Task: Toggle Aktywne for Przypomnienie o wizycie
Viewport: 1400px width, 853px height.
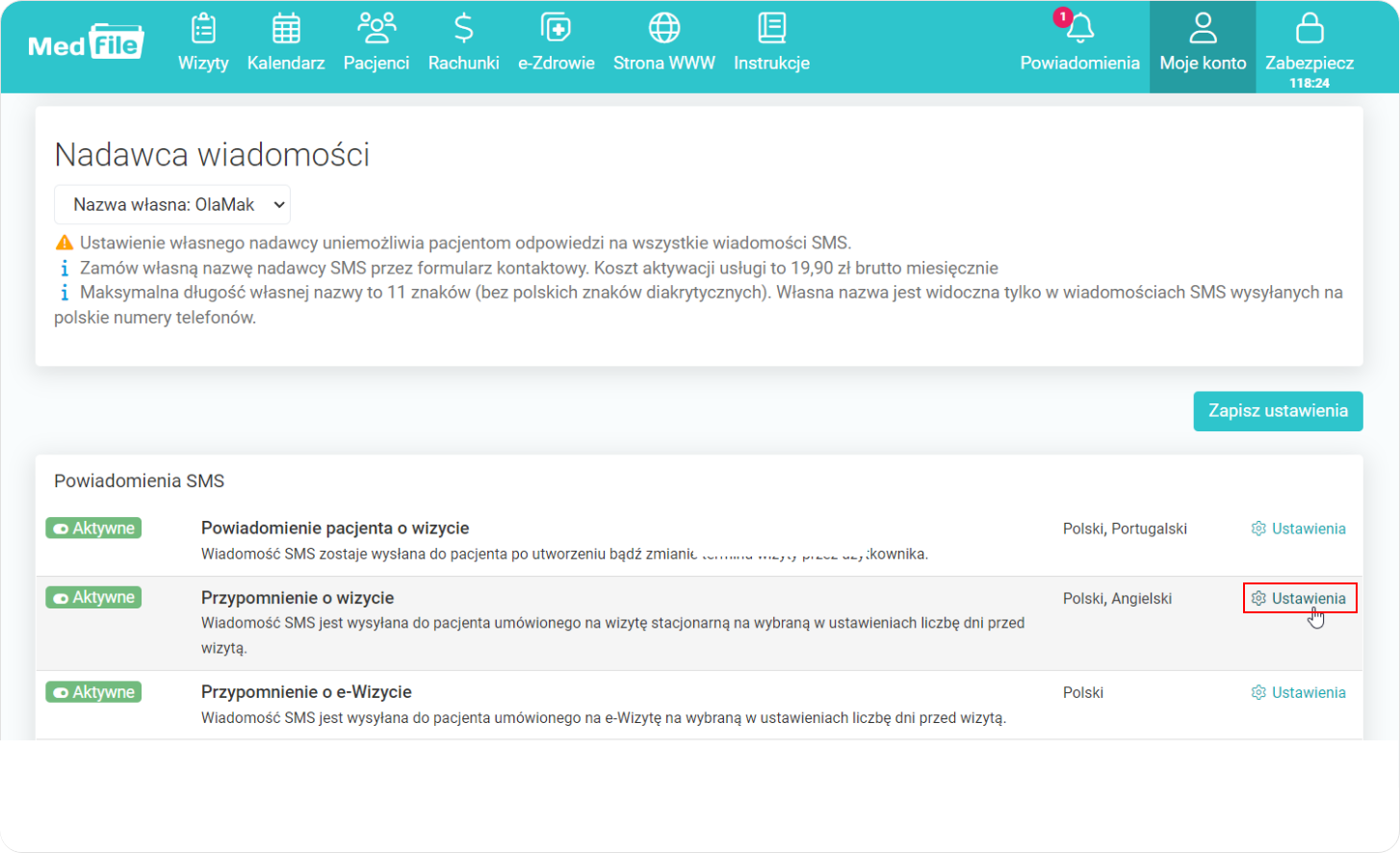Action: (x=93, y=597)
